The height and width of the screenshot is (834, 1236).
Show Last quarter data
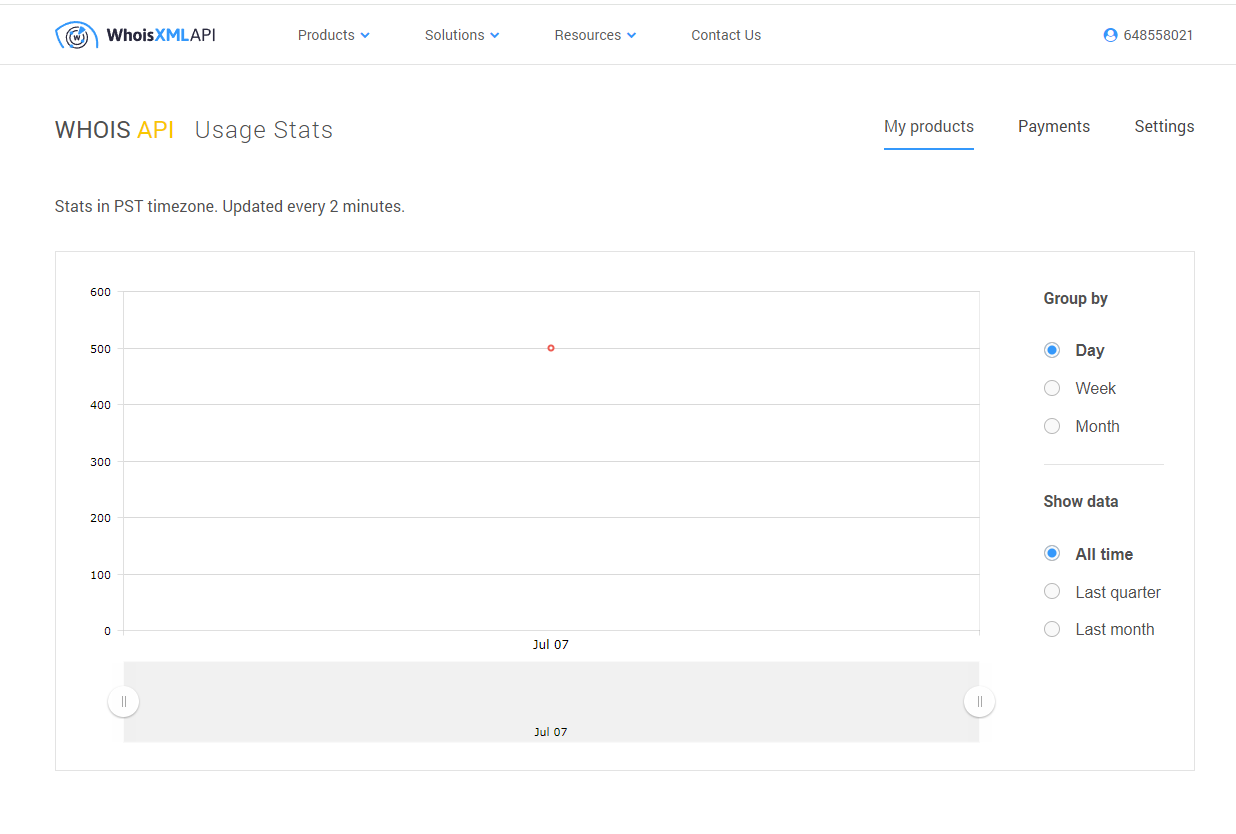coord(1052,591)
